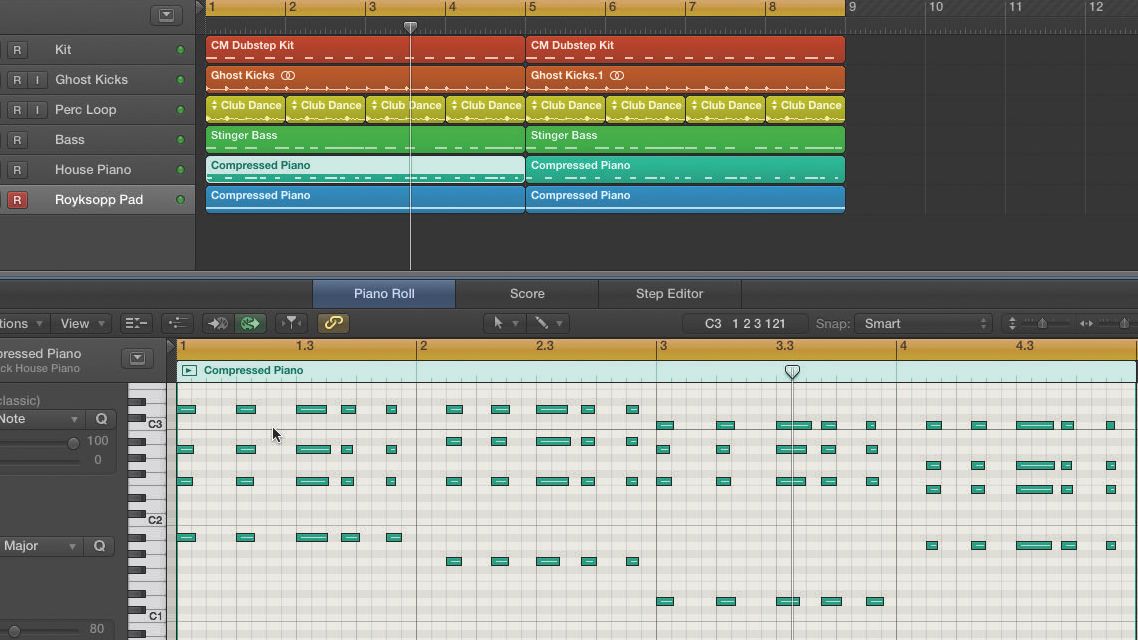Image resolution: width=1138 pixels, height=640 pixels.
Task: Switch to the Score tab
Action: 526,293
